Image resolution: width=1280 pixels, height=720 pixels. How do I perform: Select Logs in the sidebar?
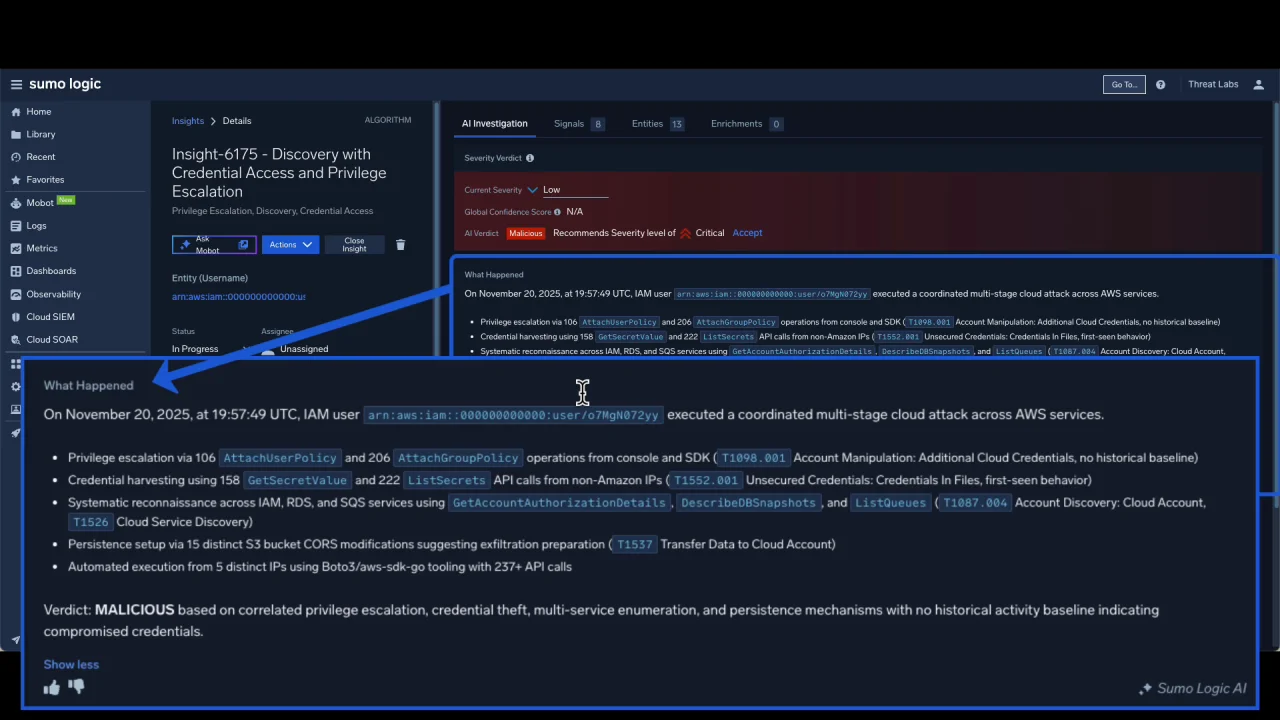pos(36,225)
